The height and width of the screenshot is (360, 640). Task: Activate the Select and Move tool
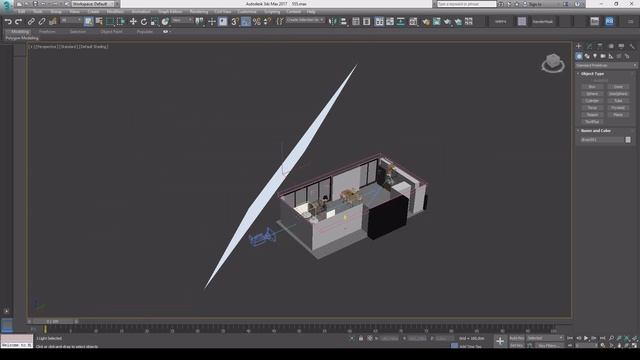[133, 22]
